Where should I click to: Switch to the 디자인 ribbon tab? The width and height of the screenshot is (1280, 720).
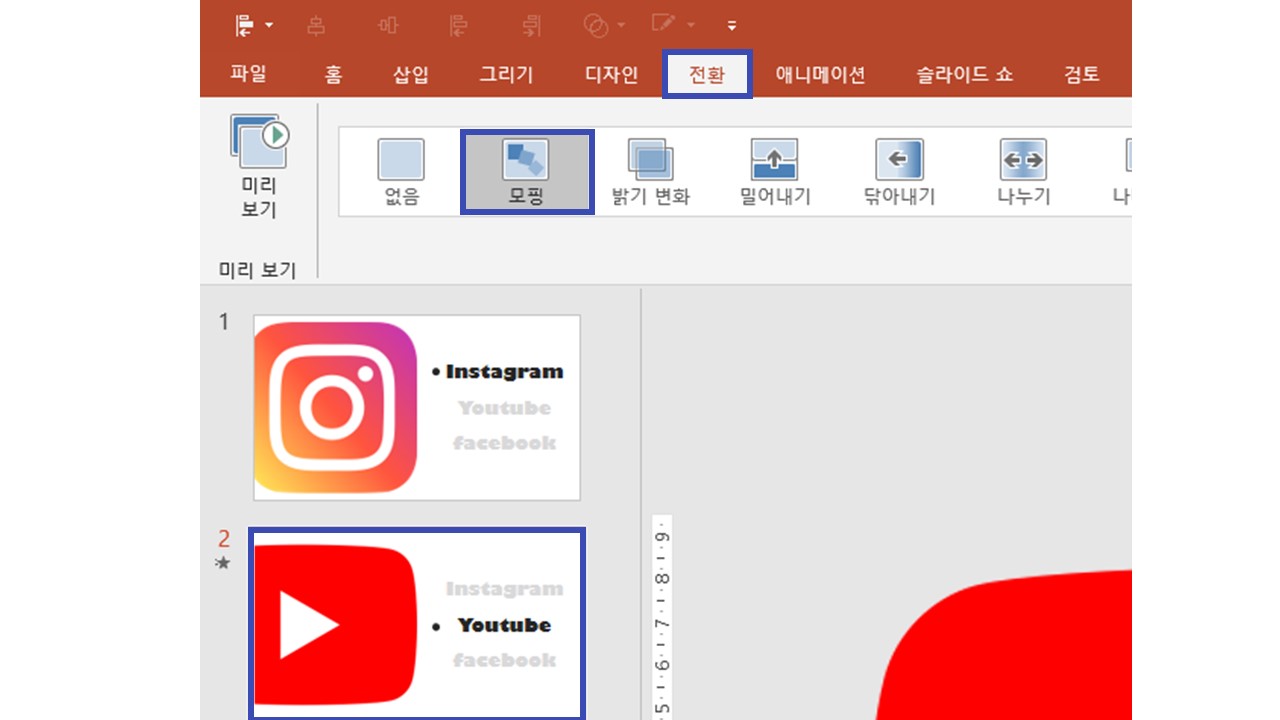pos(611,74)
